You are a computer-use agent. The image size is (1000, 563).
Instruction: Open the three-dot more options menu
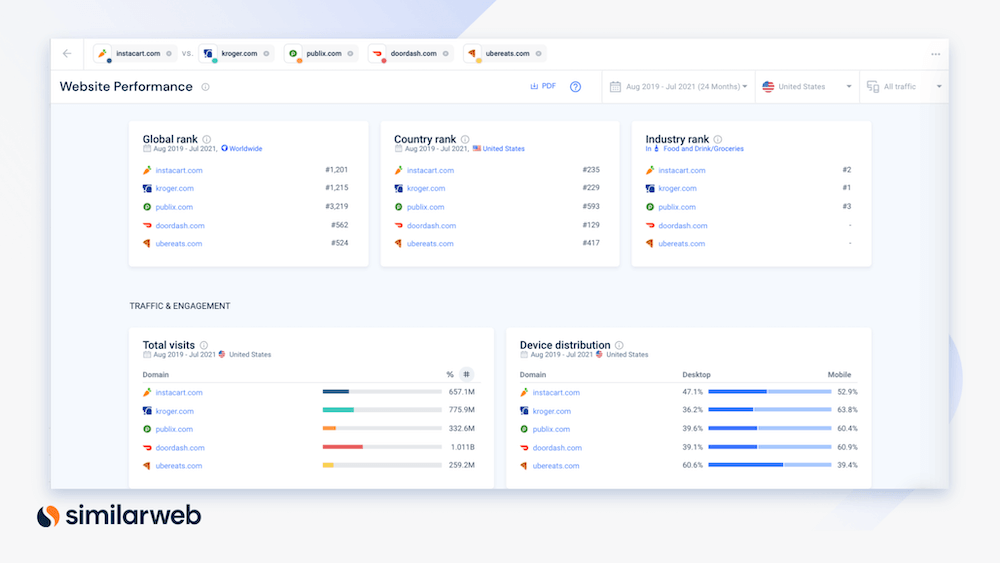click(x=935, y=54)
